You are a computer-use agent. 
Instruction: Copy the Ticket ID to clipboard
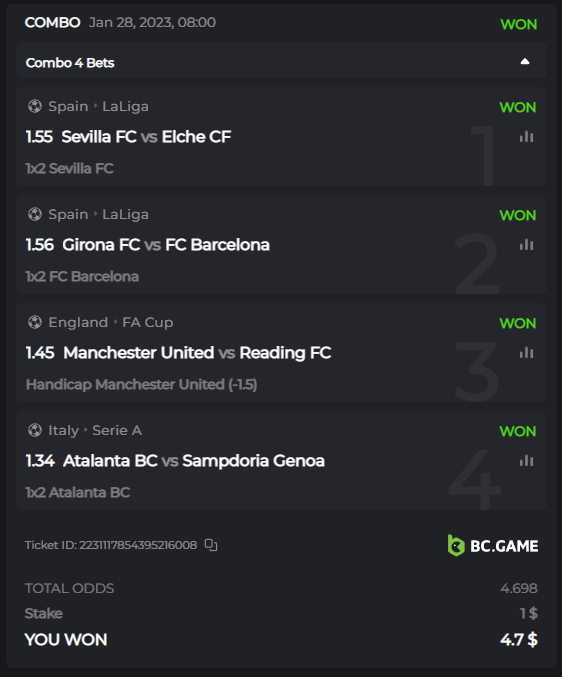click(211, 545)
